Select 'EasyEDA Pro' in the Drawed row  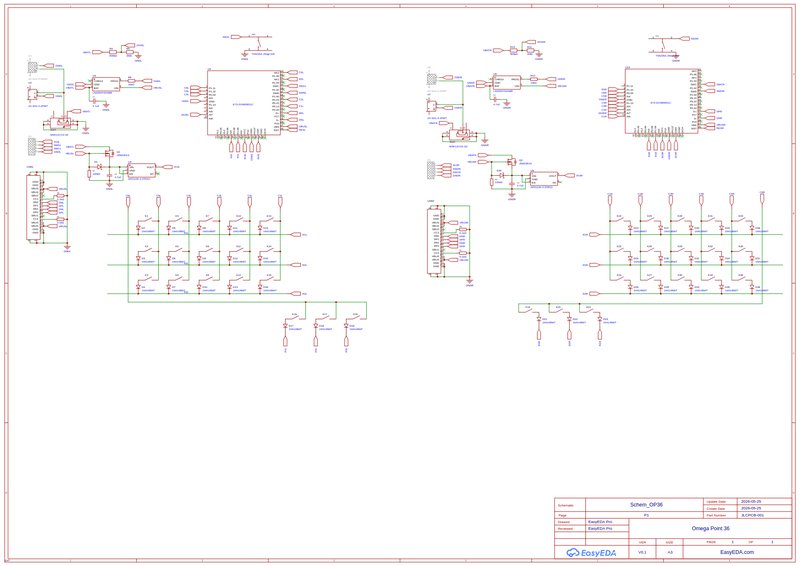click(x=600, y=522)
